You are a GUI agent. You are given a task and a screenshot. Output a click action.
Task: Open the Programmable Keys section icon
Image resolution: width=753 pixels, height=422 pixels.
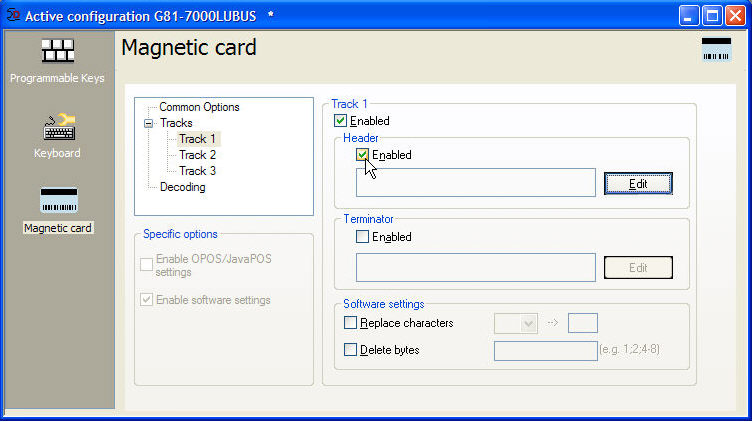57,52
